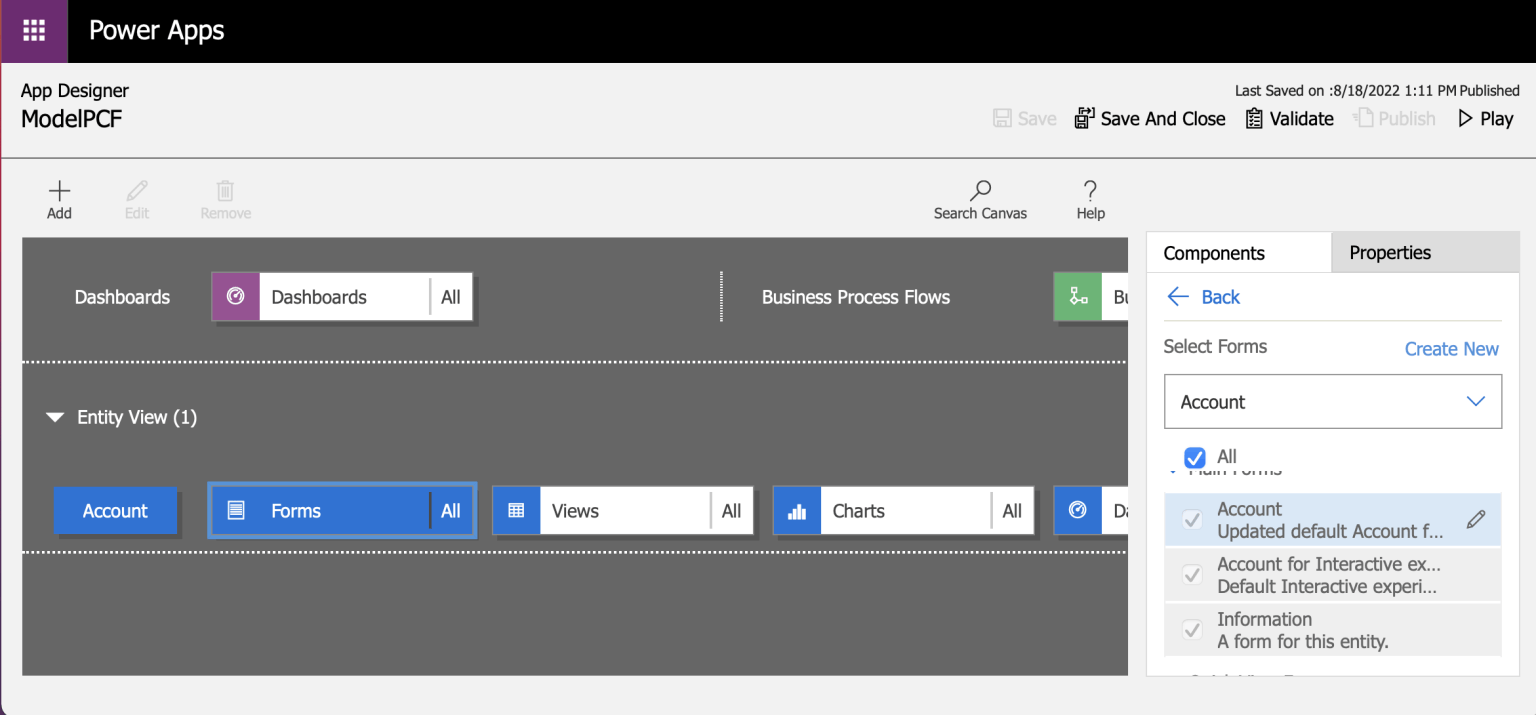Select the Views tile label
This screenshot has width=1536, height=715.
[575, 511]
